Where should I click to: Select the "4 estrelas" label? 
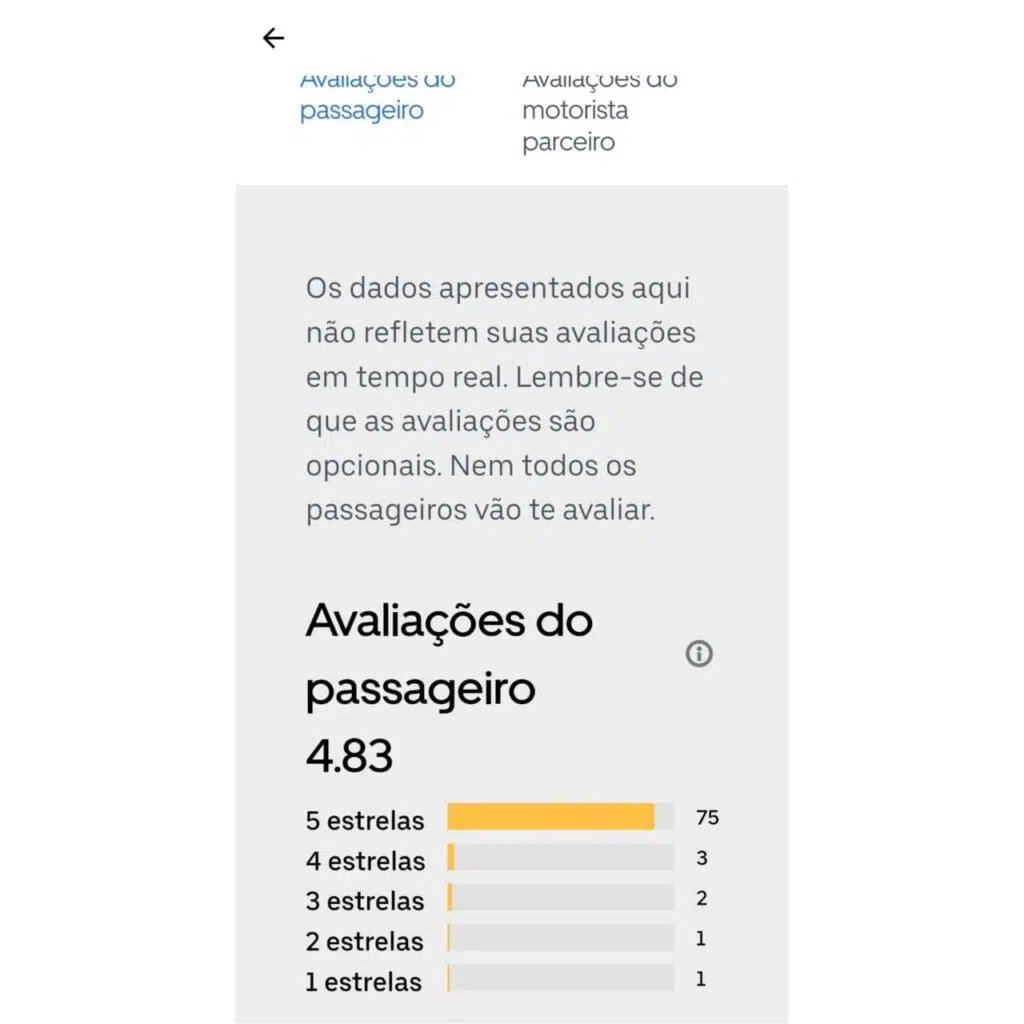365,861
